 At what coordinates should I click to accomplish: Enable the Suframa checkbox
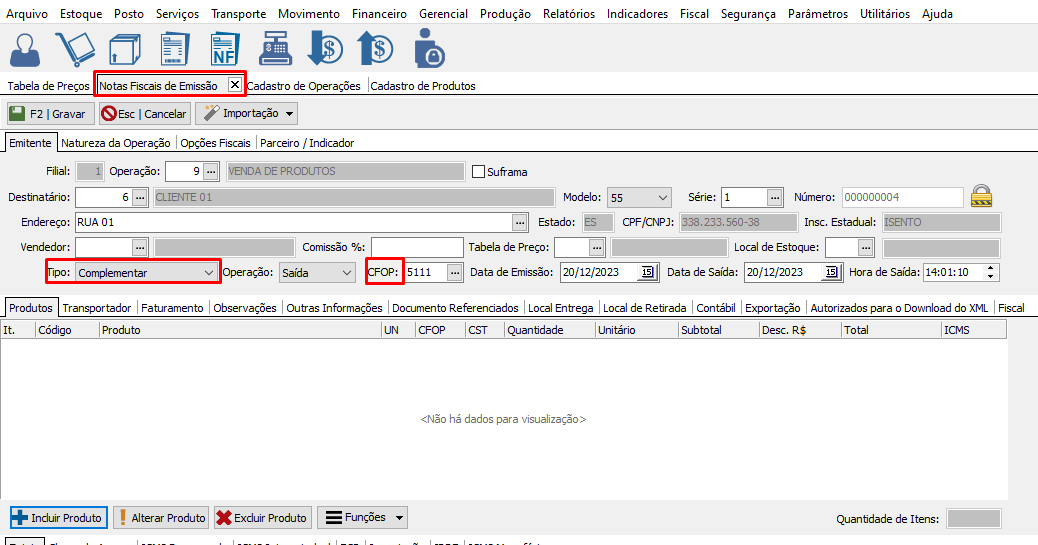478,171
